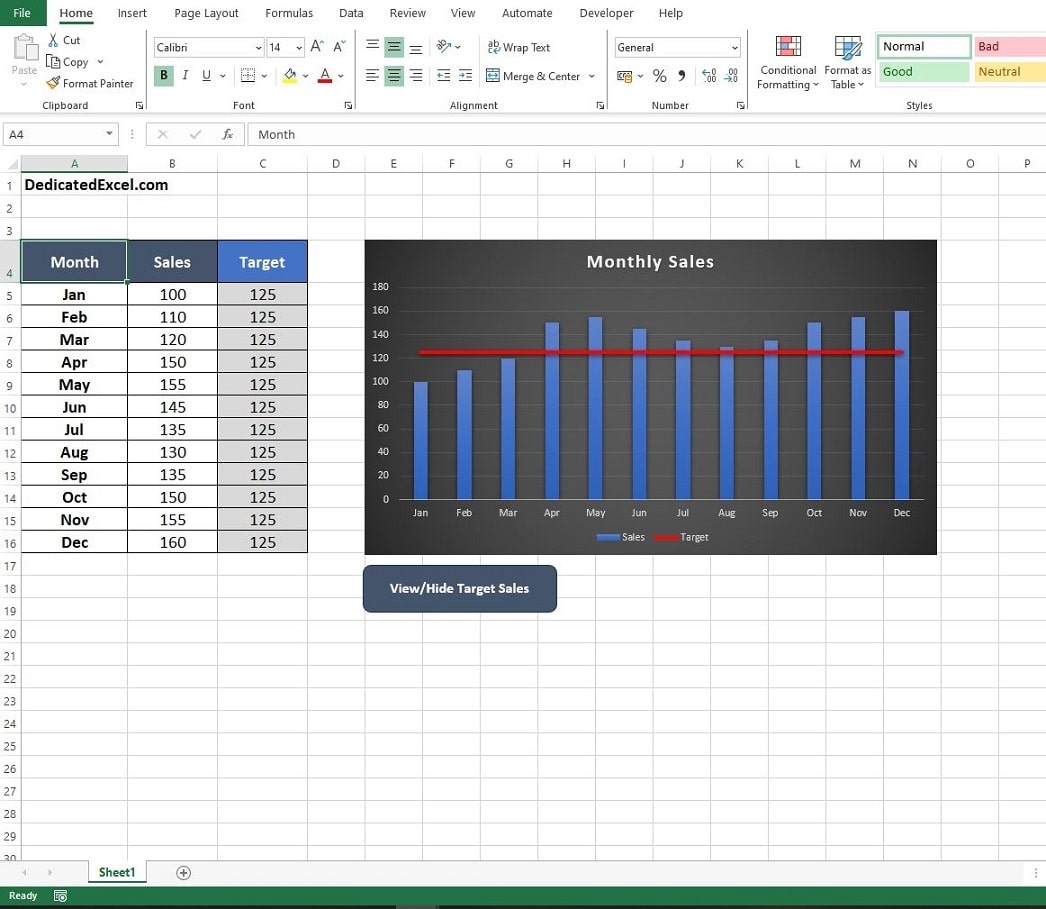Open the Calibri font name dropdown
The width and height of the screenshot is (1046, 909).
click(x=258, y=47)
